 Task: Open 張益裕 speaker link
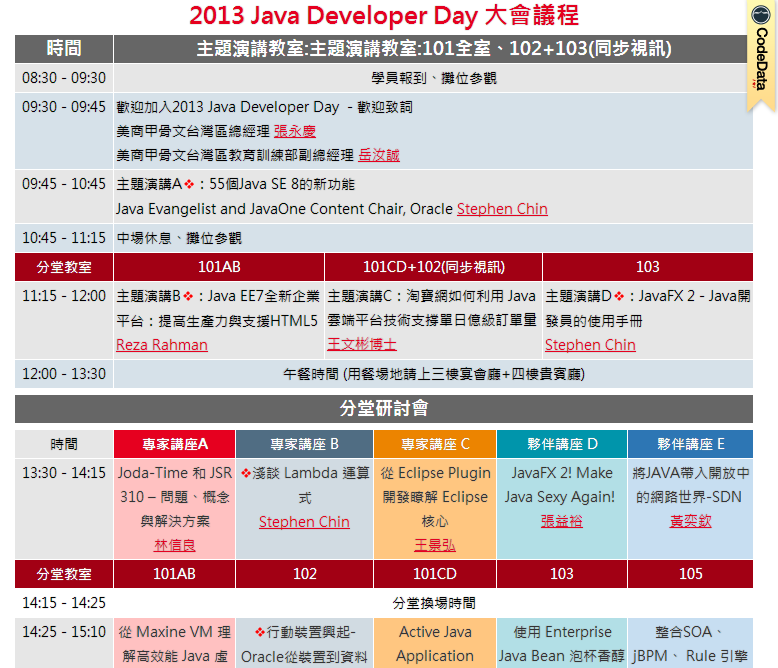point(562,521)
